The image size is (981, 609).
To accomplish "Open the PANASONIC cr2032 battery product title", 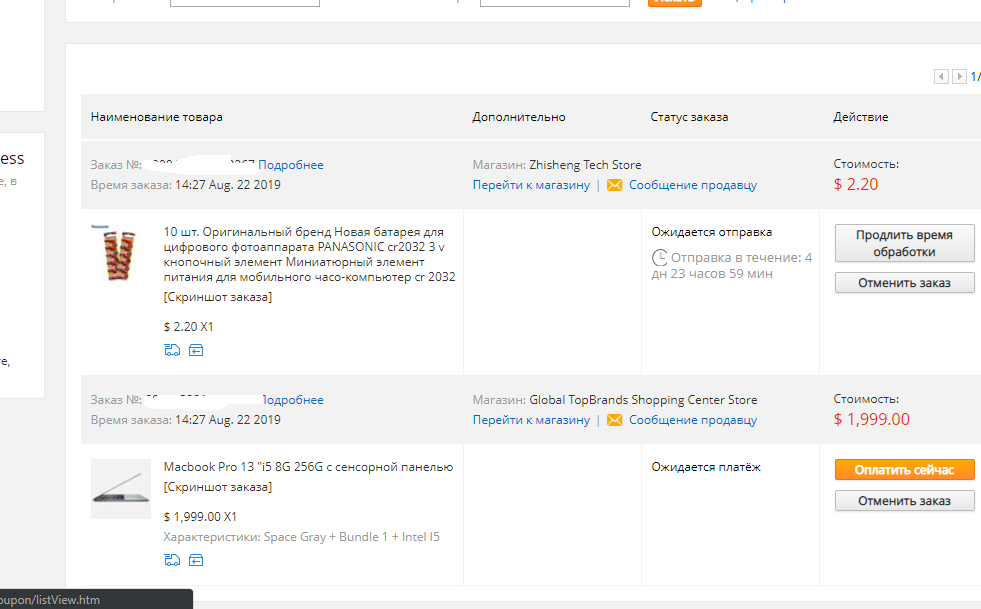I will (x=310, y=254).
